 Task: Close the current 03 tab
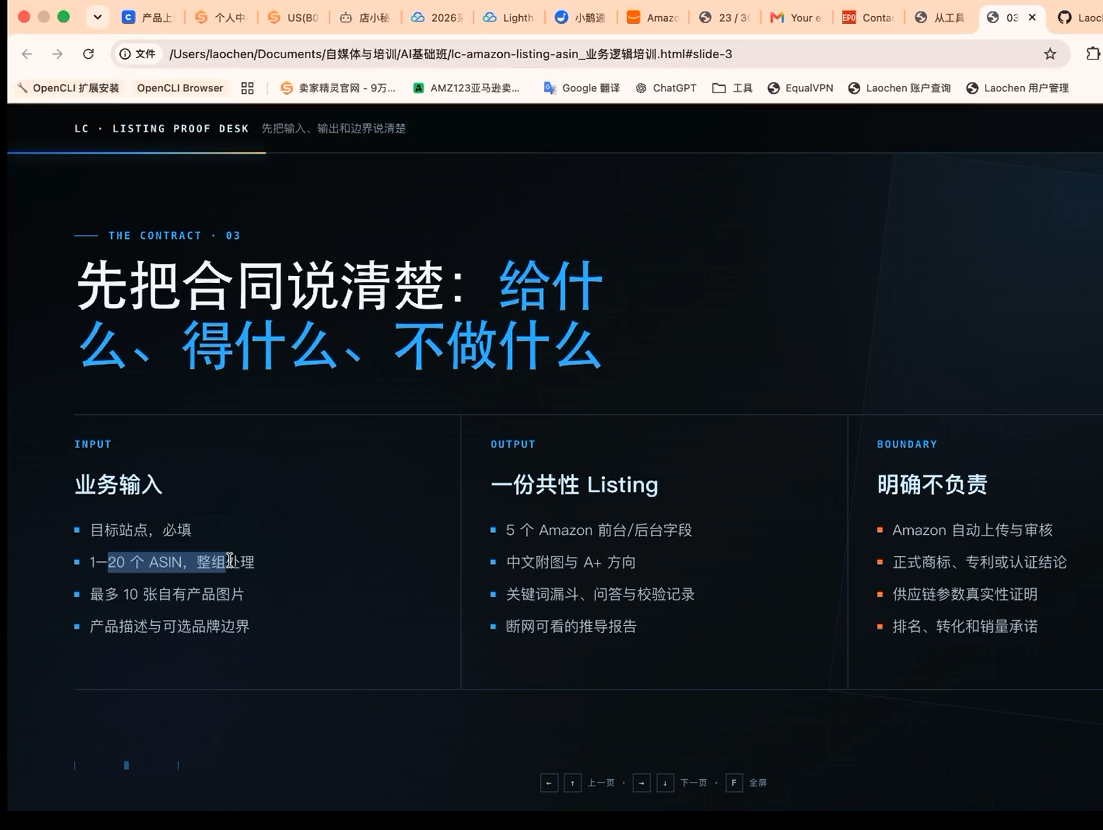(x=1032, y=18)
